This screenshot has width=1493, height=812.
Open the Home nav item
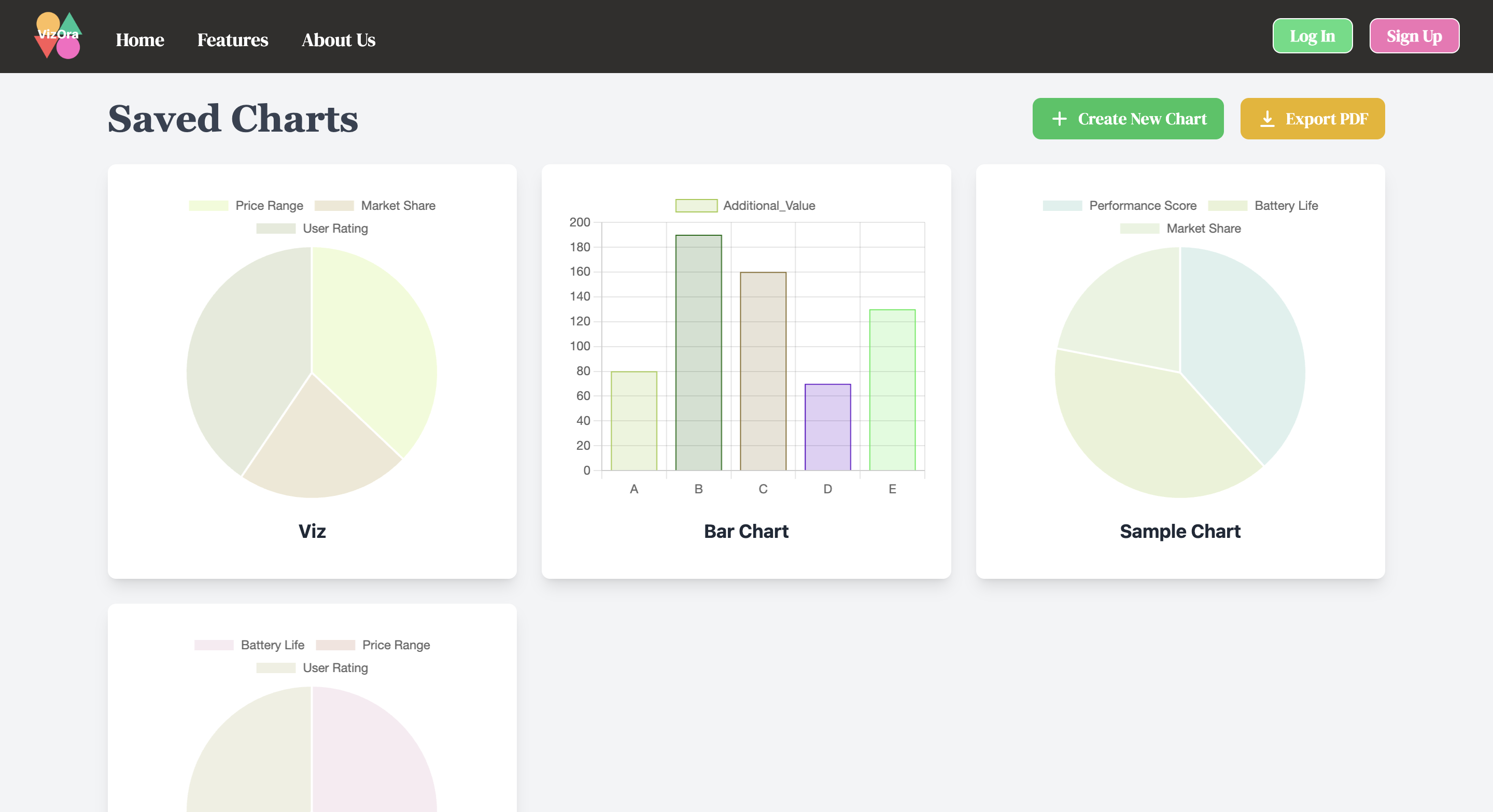pyautogui.click(x=139, y=39)
